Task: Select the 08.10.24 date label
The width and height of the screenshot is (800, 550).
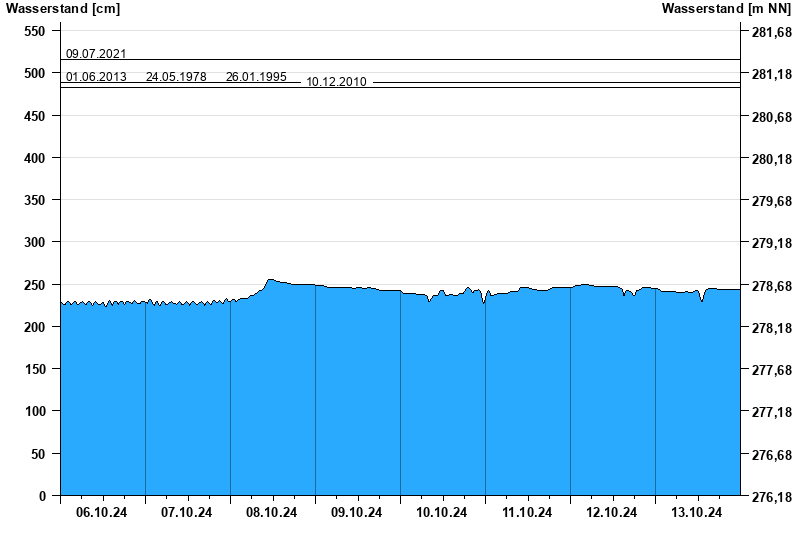Action: (x=272, y=513)
